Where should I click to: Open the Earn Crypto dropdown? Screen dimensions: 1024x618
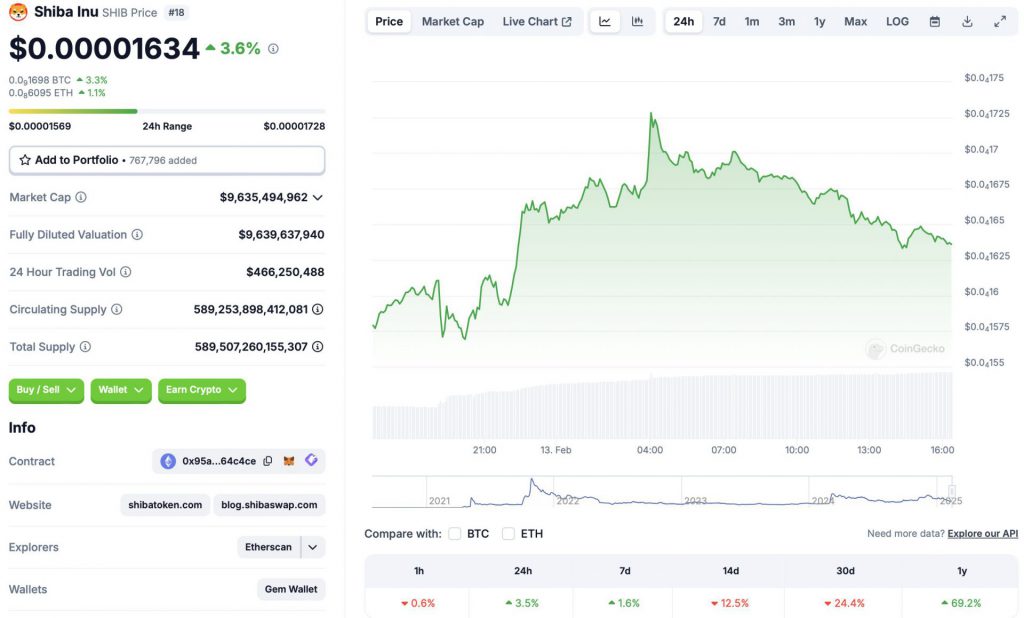coord(202,390)
